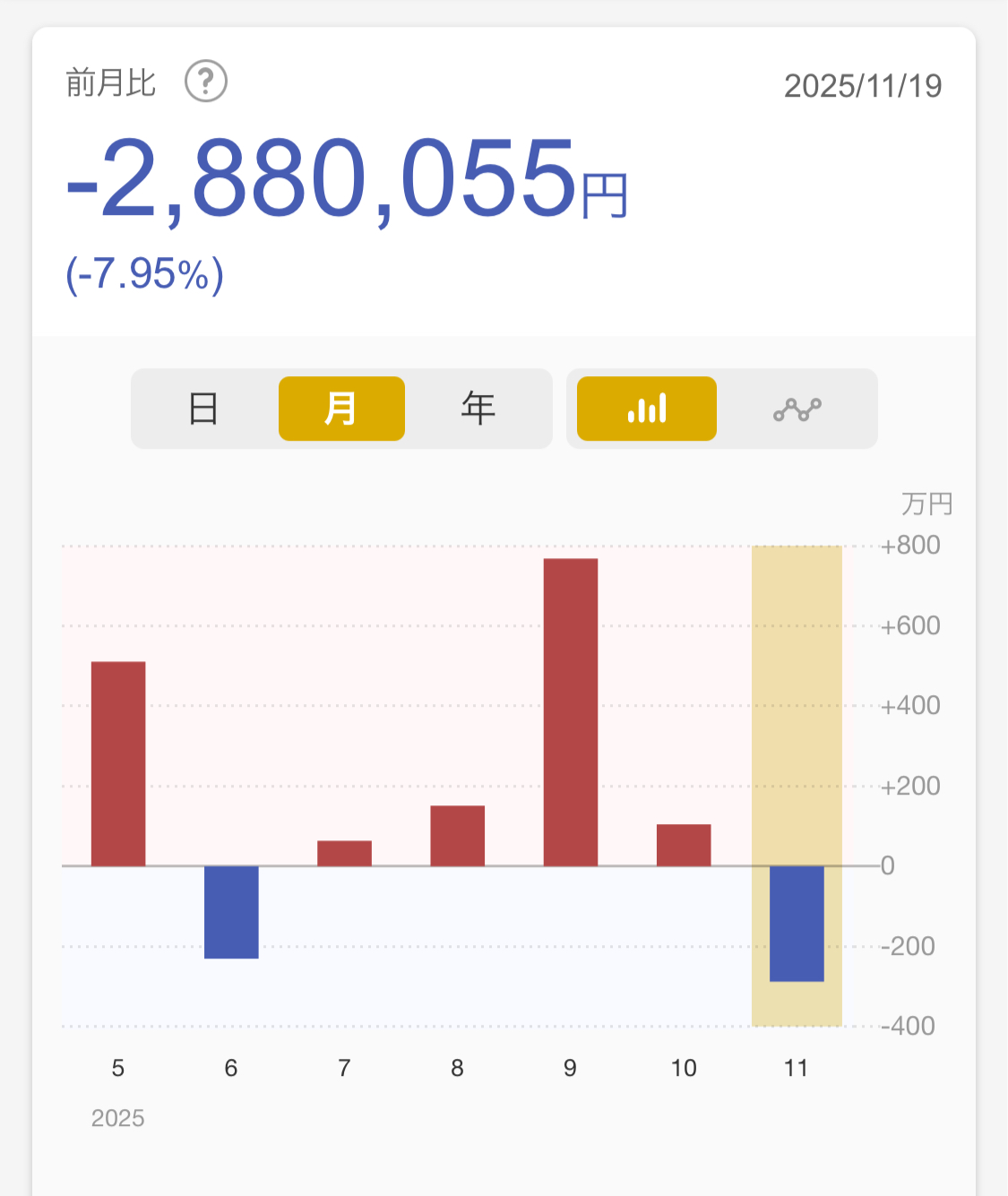Switch to line chart view
The width and height of the screenshot is (1008, 1196).
[797, 409]
